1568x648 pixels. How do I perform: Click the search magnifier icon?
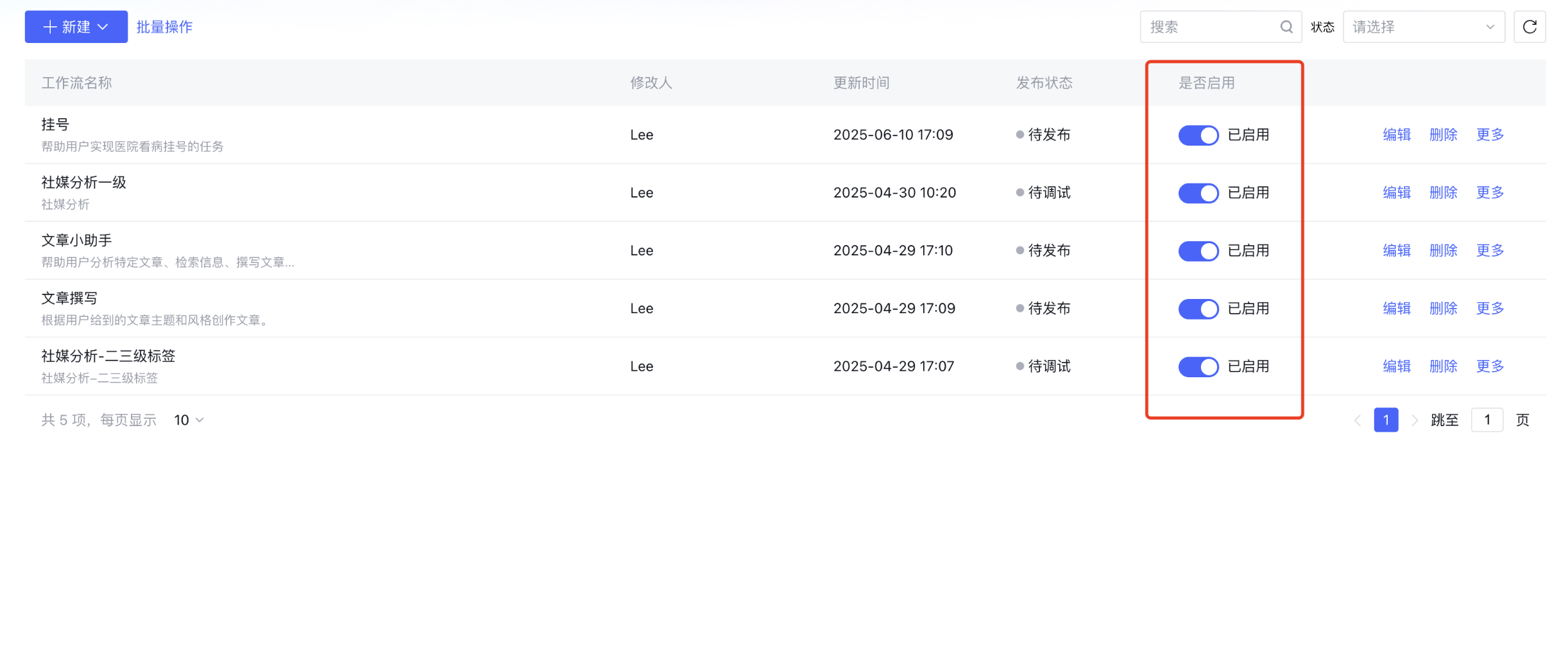[x=1286, y=27]
